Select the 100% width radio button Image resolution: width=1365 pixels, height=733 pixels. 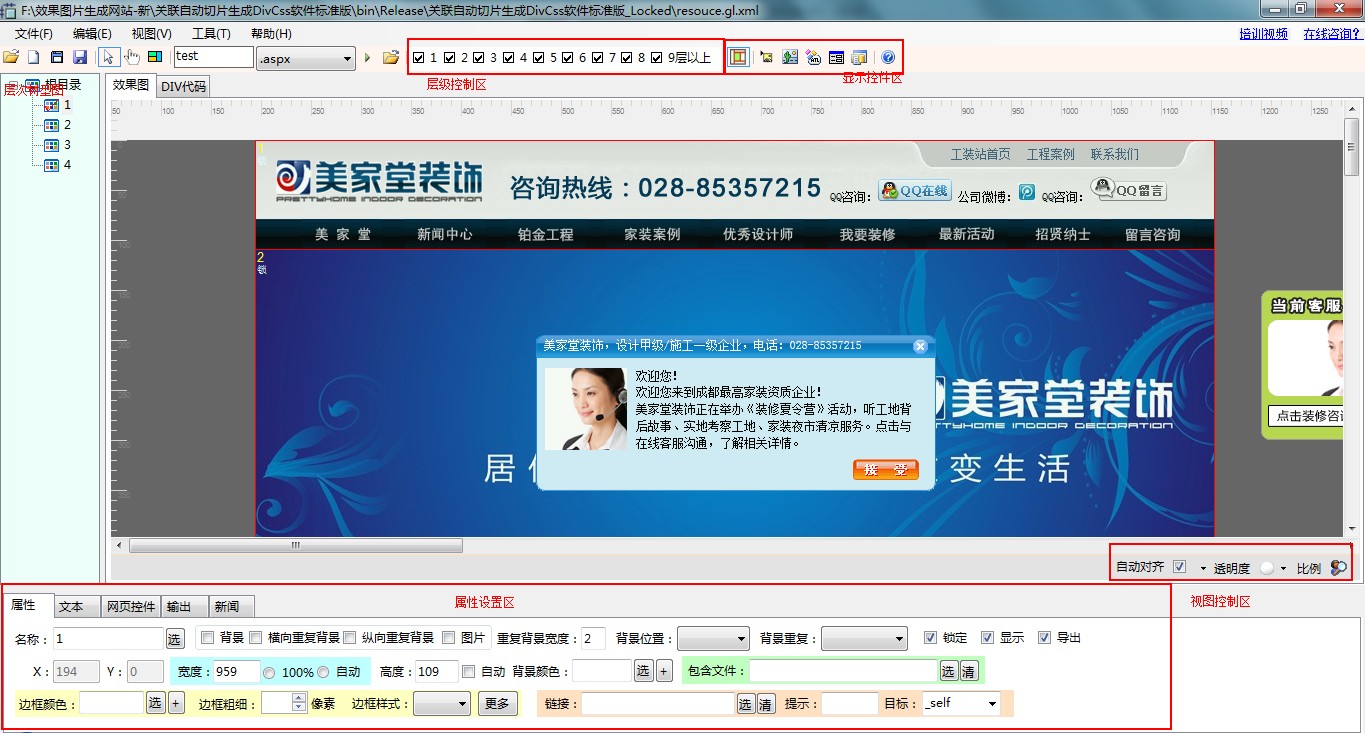tap(269, 673)
